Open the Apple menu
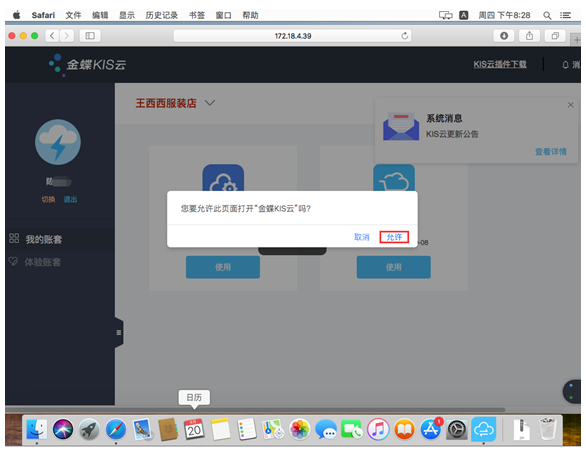This screenshot has height=450, width=586. click(16, 15)
